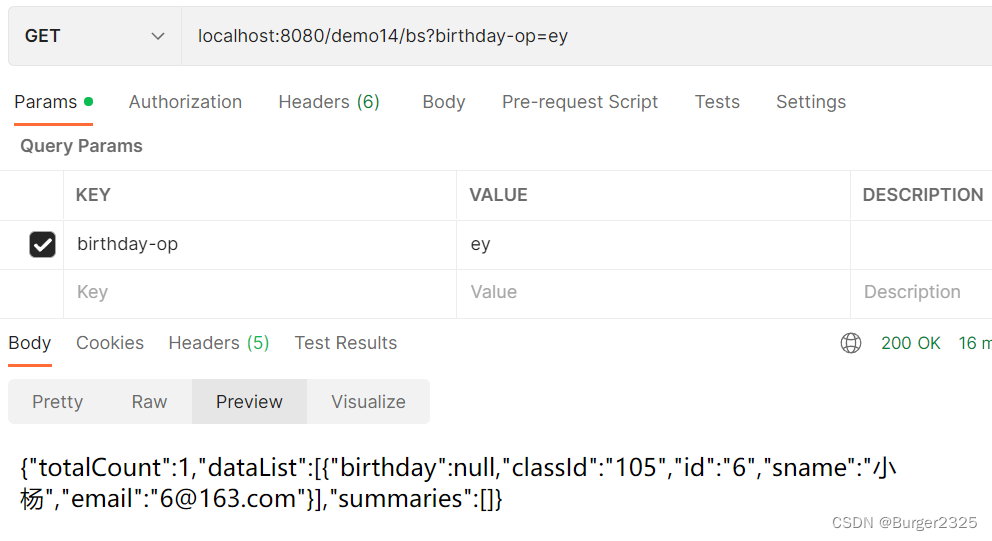Image resolution: width=992 pixels, height=541 pixels.
Task: Show response Cookies tab
Action: pos(110,343)
